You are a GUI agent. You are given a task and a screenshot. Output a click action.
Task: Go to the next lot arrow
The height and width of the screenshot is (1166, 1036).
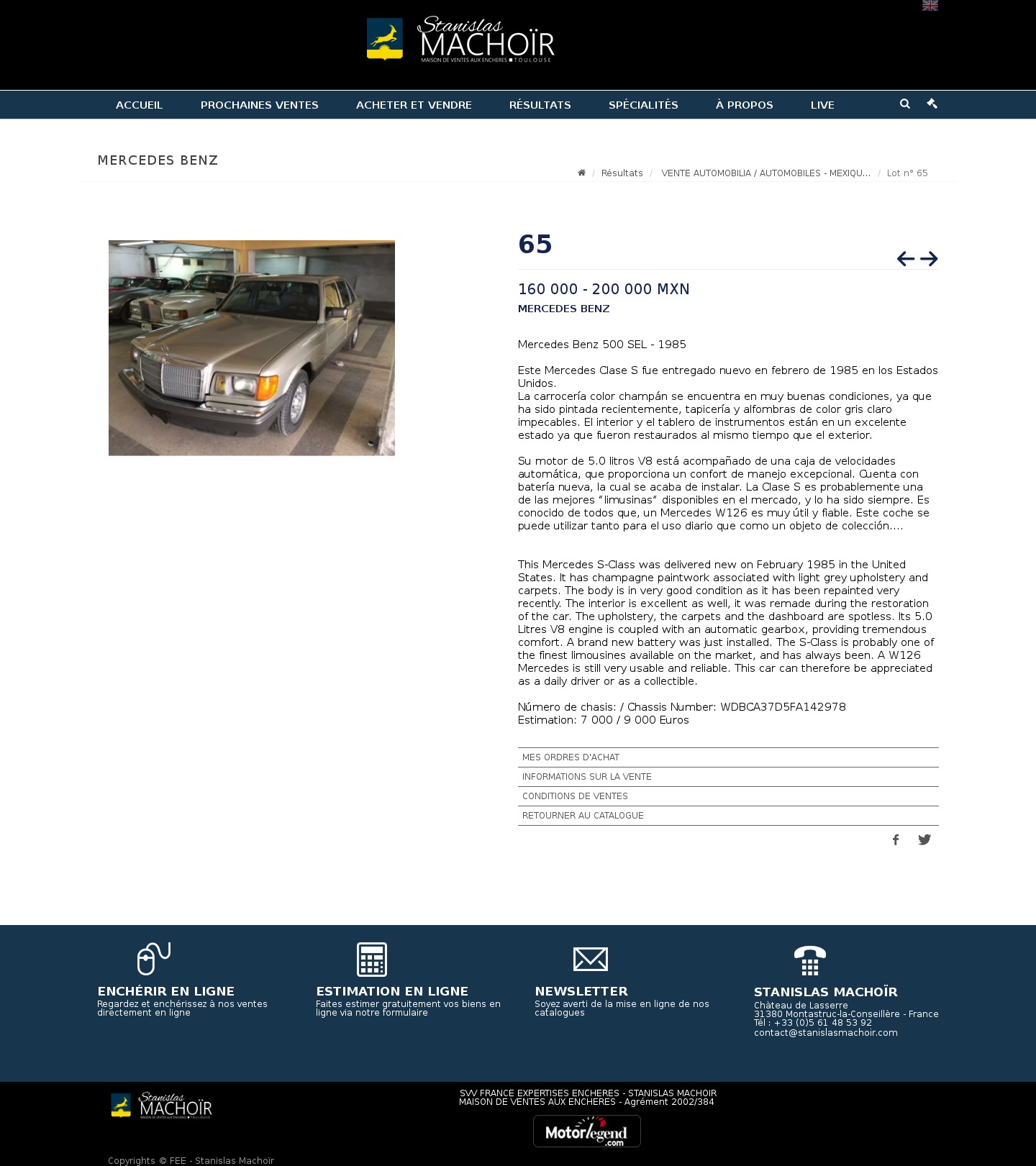click(929, 259)
